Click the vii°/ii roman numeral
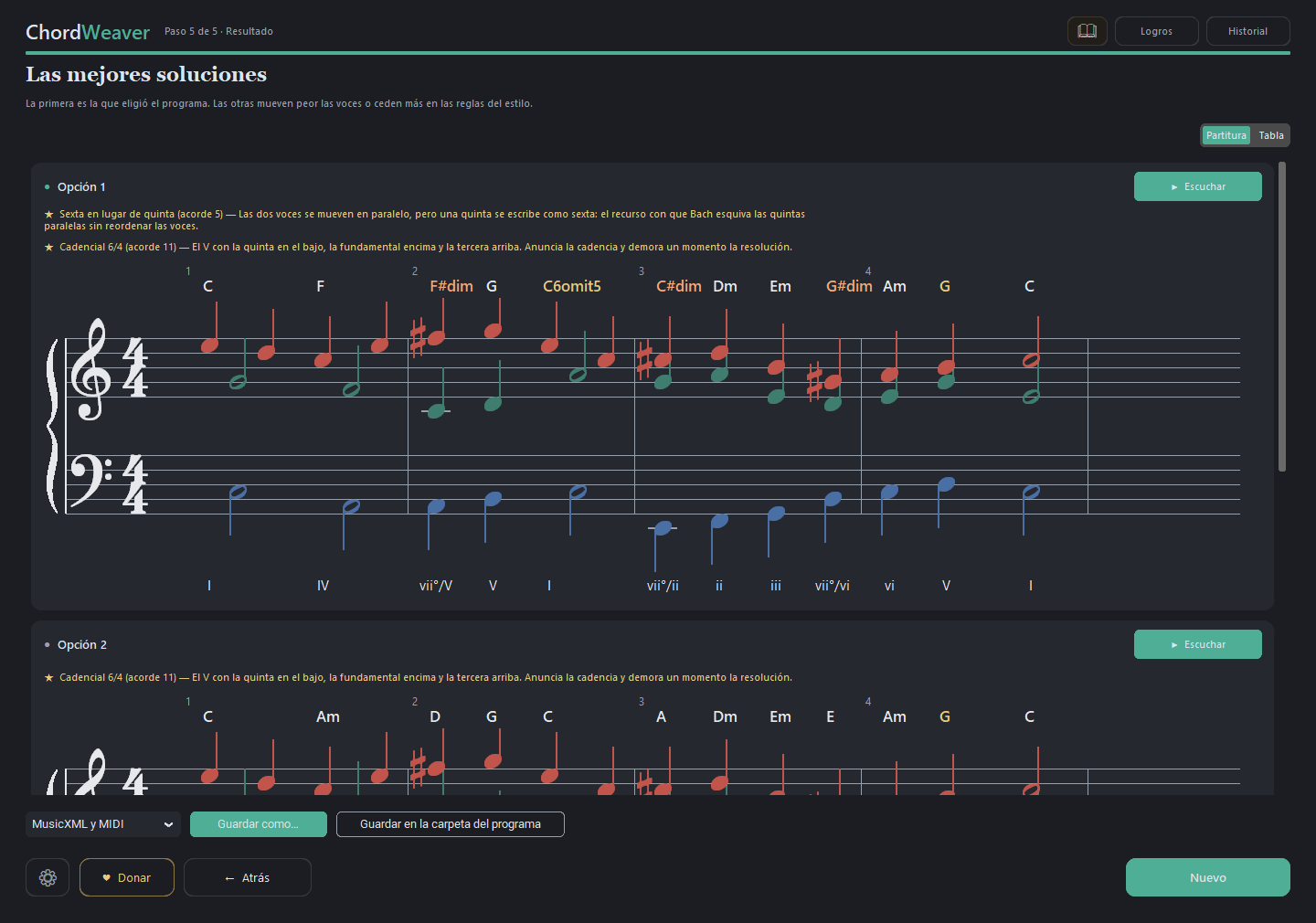The width and height of the screenshot is (1316, 923). point(663,586)
